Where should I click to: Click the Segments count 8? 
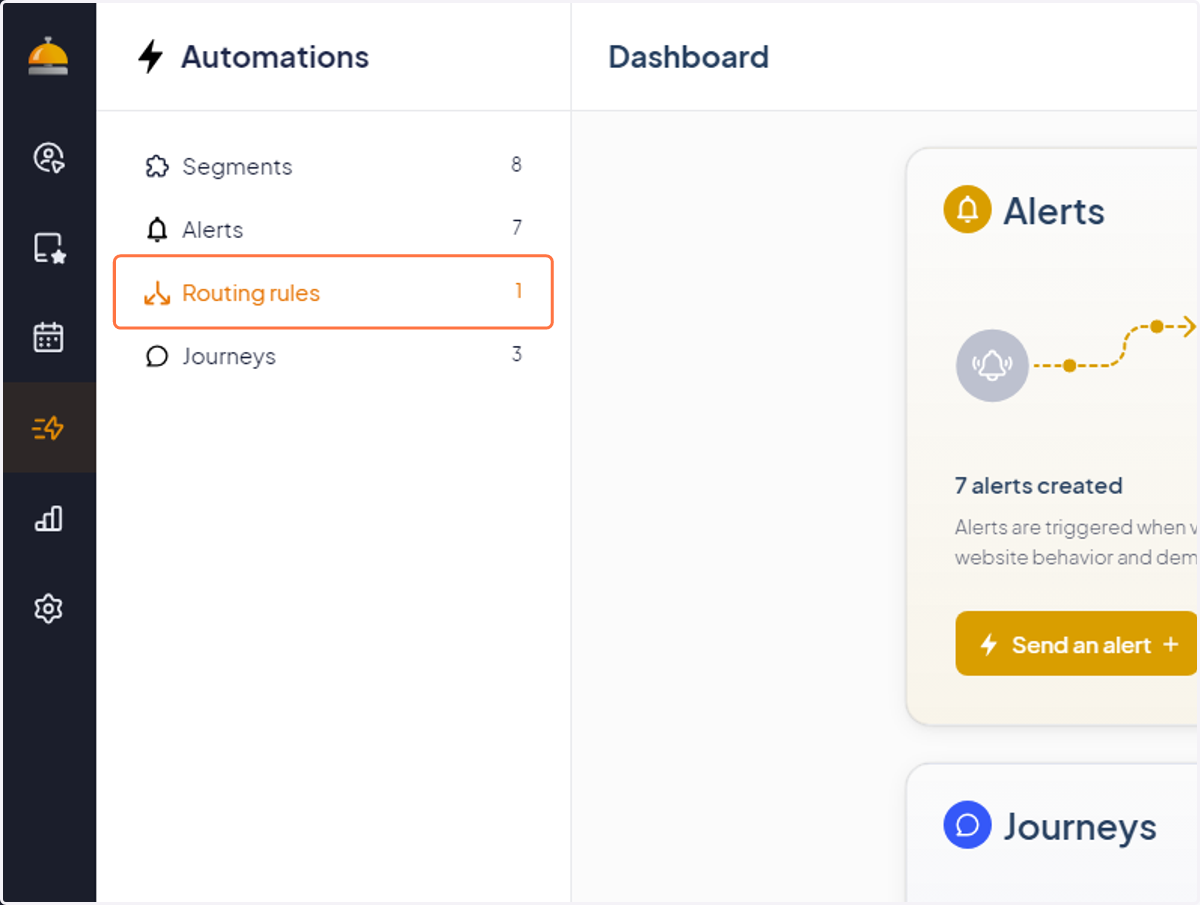pos(516,165)
